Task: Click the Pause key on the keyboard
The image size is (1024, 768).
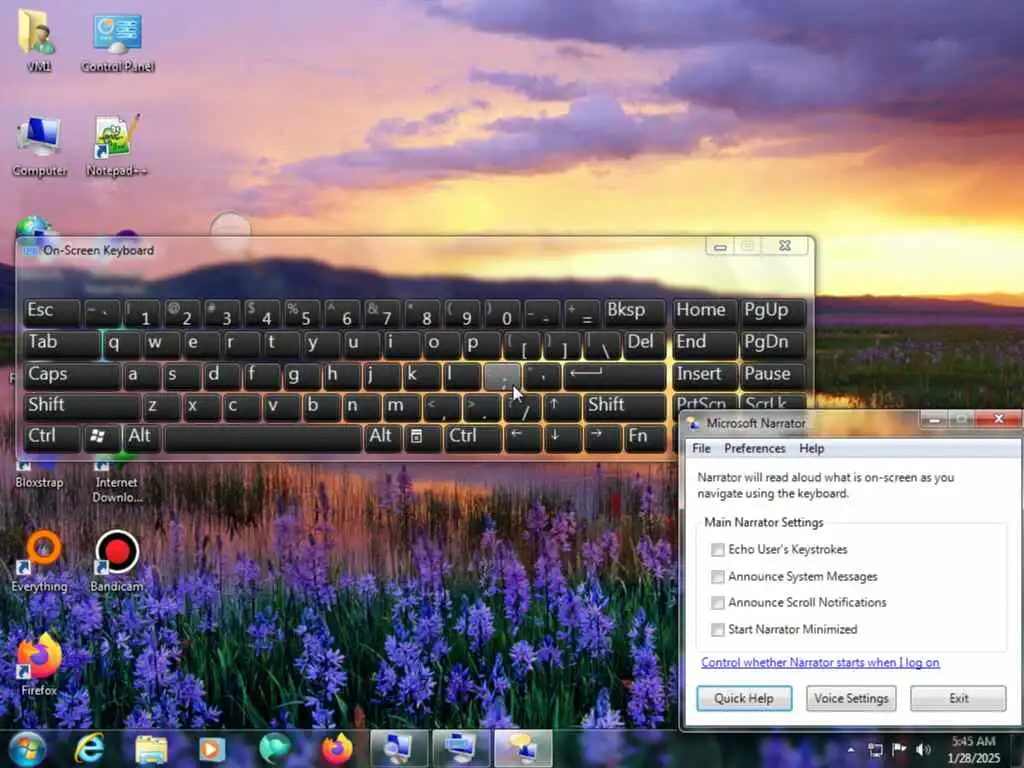Action: pos(772,376)
